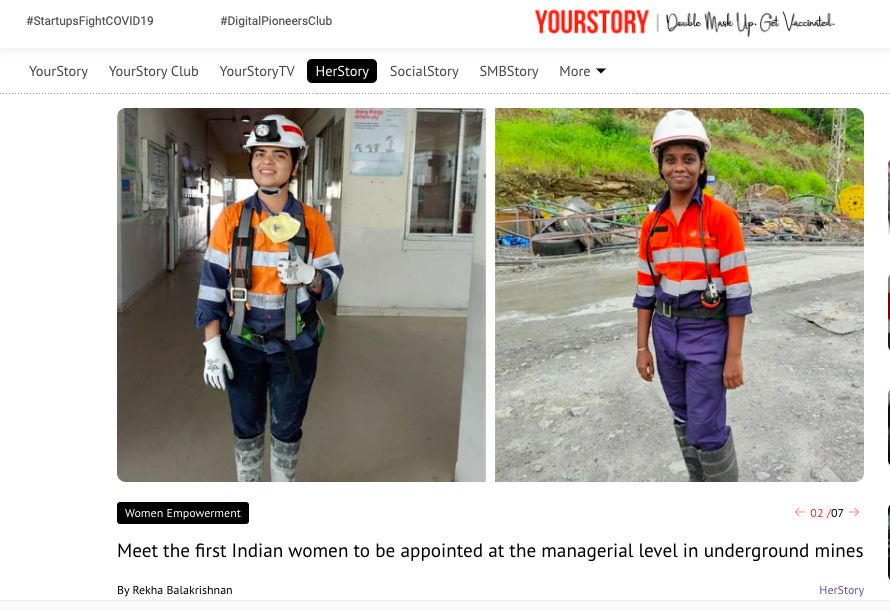Viewport: 890px width, 611px height.
Task: Click the right photo of woman outdoors
Action: pos(679,295)
